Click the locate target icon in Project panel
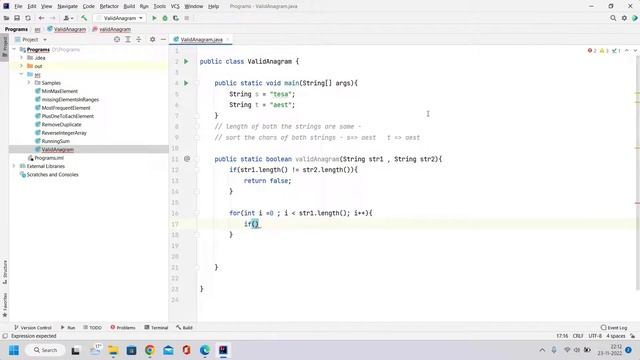640x360 pixels. 117,39
